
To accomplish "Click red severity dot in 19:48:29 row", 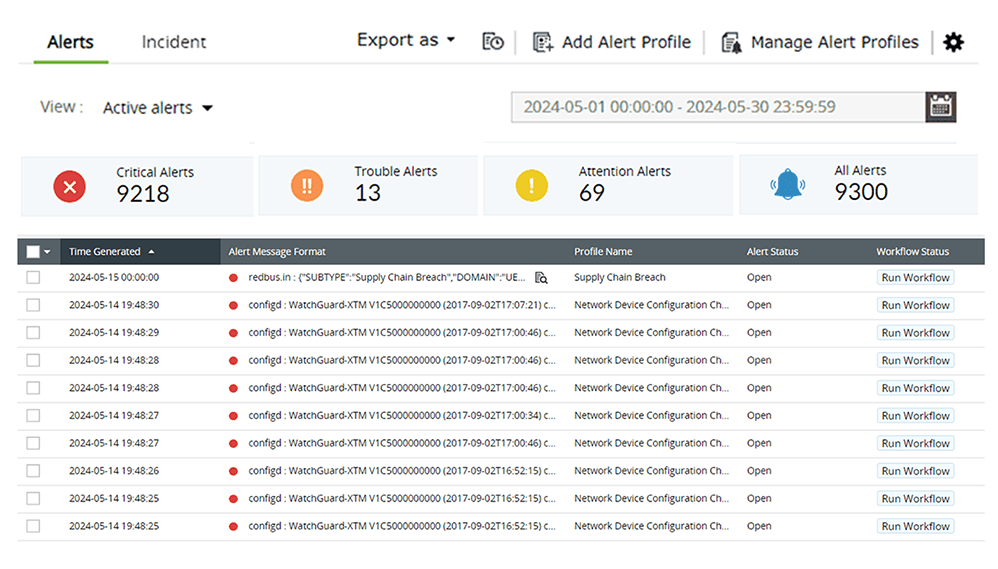I will [x=233, y=333].
